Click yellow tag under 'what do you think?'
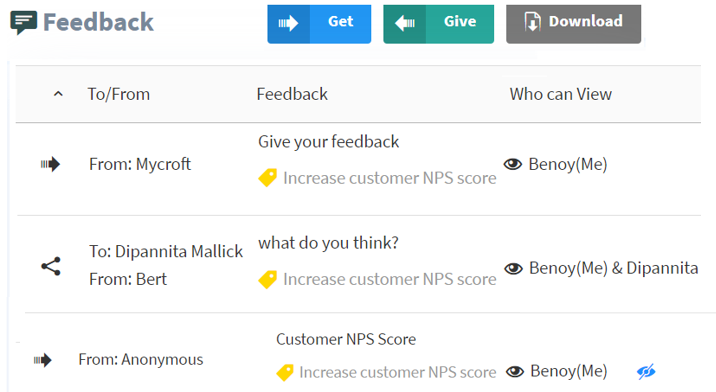Image resolution: width=716 pixels, height=392 pixels. coord(268,280)
